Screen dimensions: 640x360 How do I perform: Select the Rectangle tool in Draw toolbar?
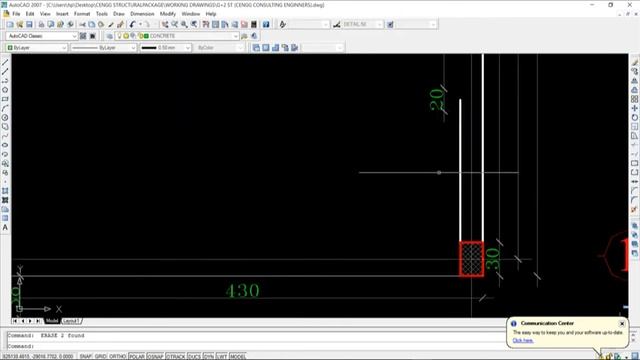[x=5, y=99]
